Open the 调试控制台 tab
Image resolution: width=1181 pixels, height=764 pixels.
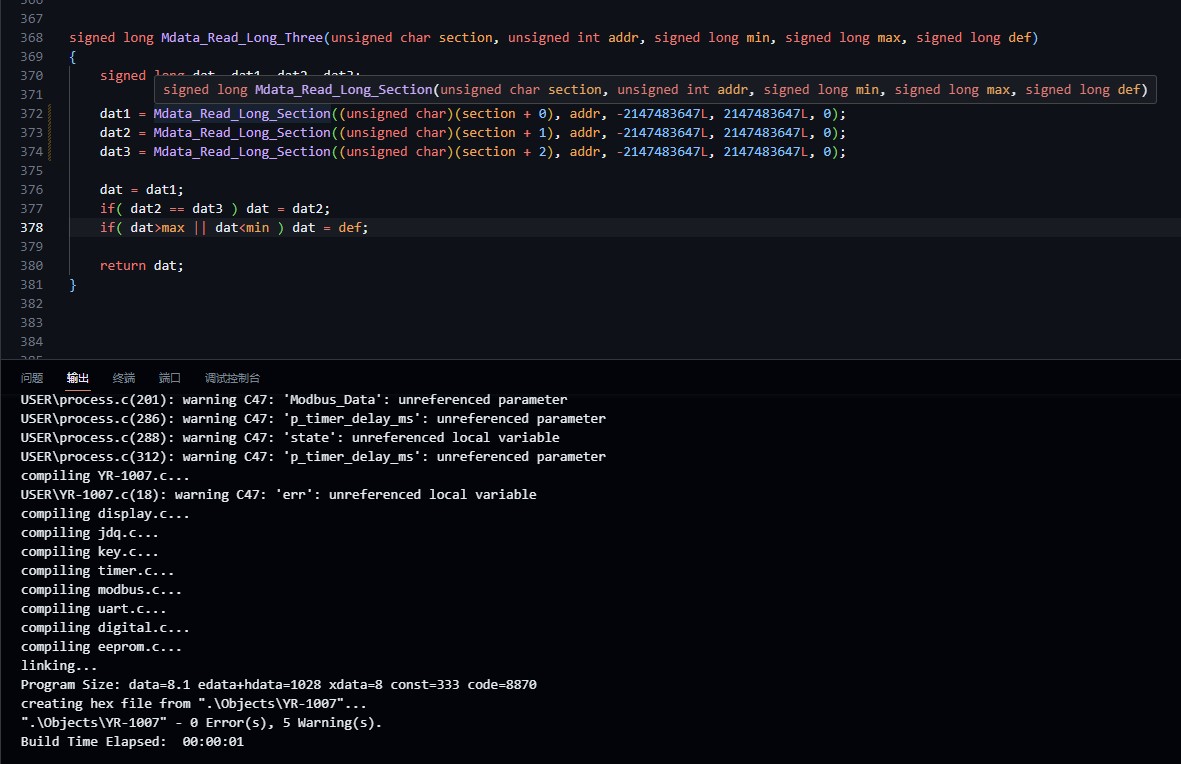coord(232,378)
